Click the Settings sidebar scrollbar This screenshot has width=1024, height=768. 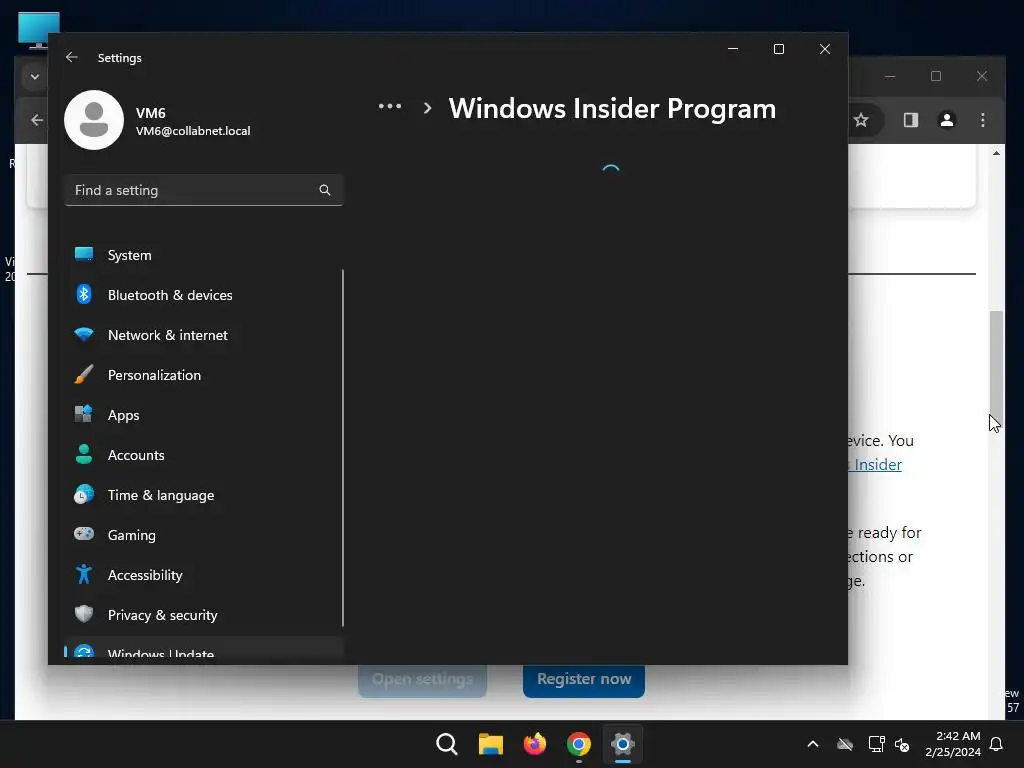click(x=343, y=448)
